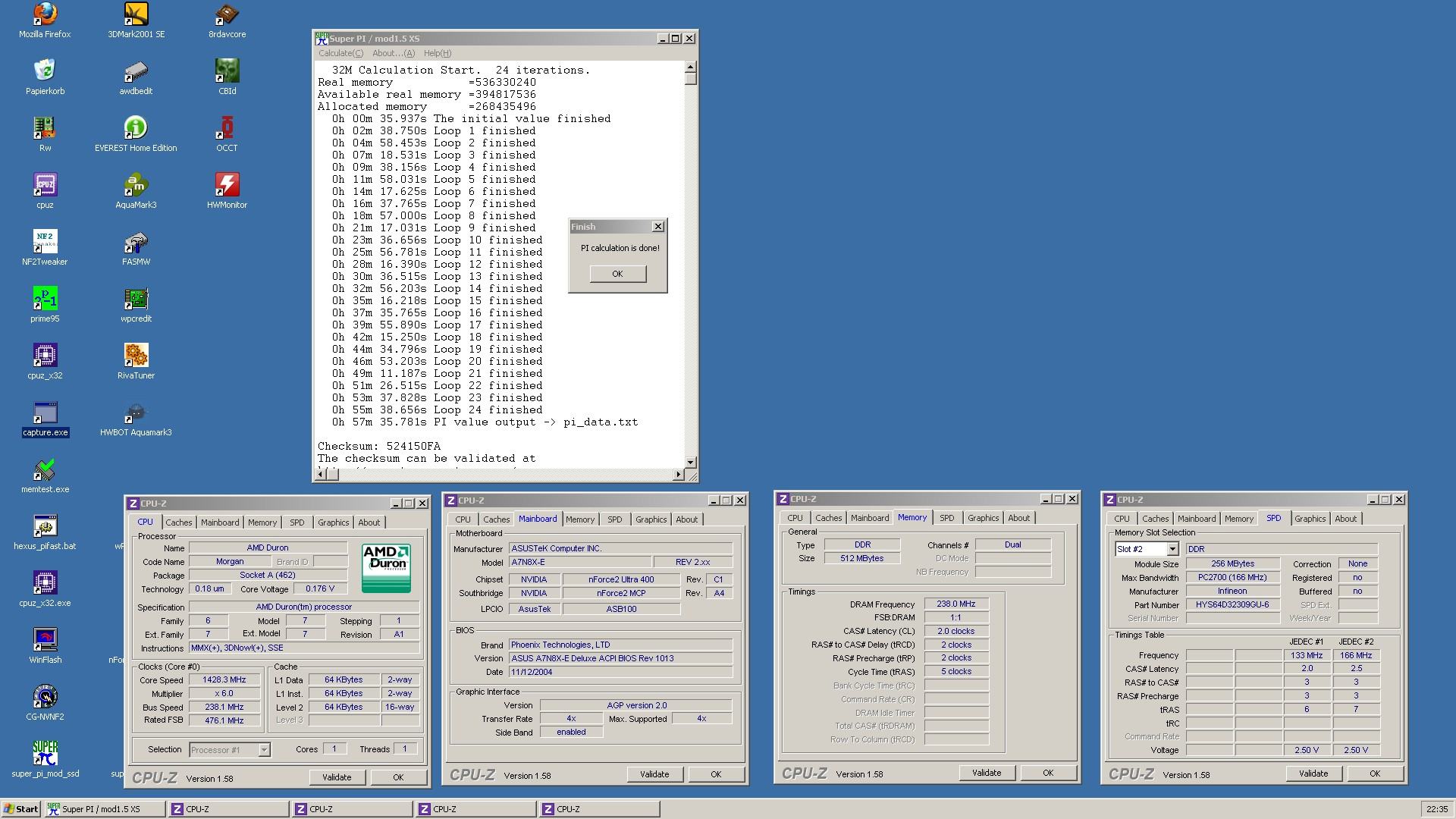Image resolution: width=1456 pixels, height=819 pixels.
Task: Open HWMonitor desktop icon
Action: click(x=227, y=191)
